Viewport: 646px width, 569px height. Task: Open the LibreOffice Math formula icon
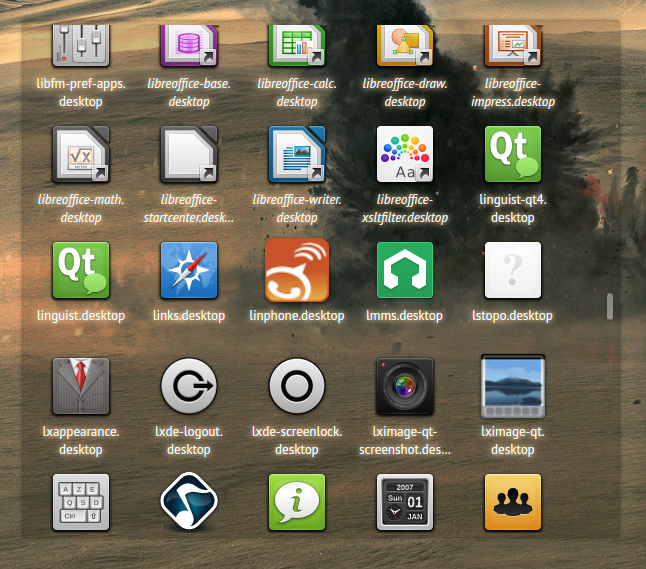click(81, 154)
